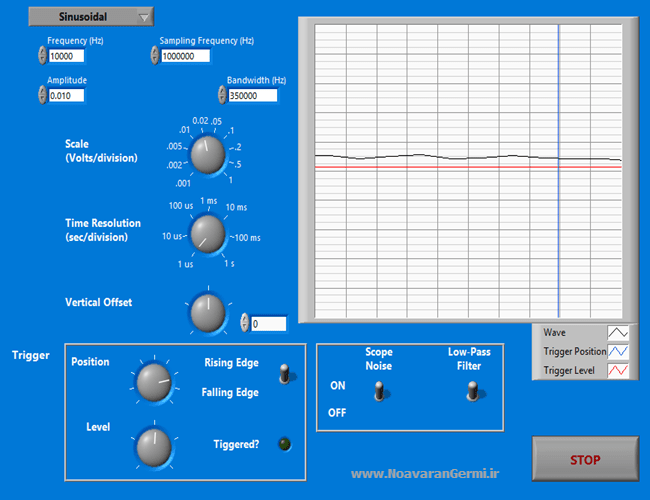The height and width of the screenshot is (500, 650).
Task: Click the Trigger Position knob
Action: tap(154, 382)
